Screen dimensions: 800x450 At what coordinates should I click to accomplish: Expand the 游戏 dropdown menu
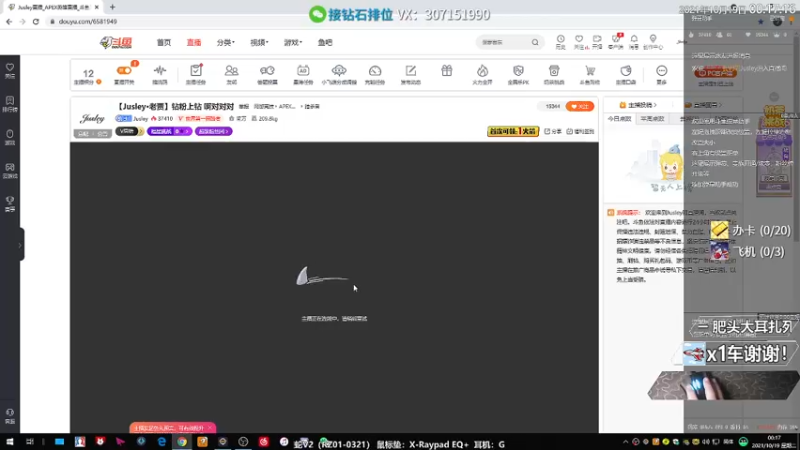pos(293,42)
